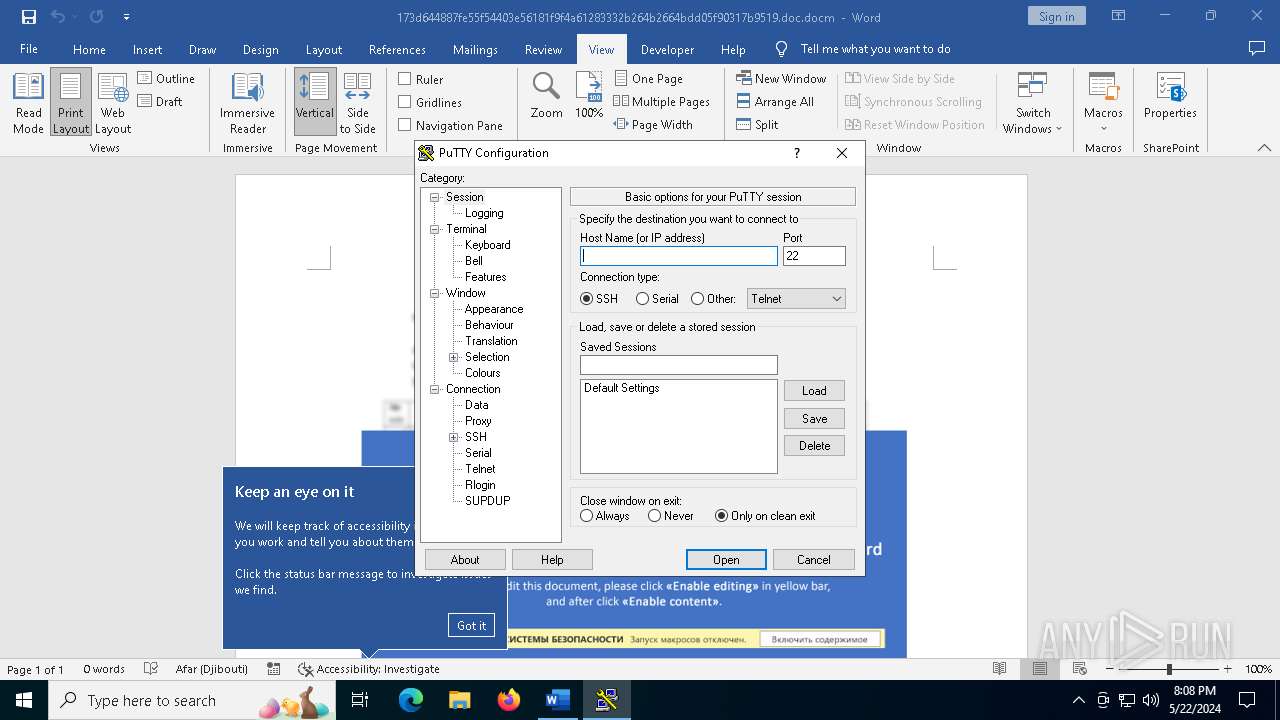Image resolution: width=1280 pixels, height=720 pixels.
Task: Click the About button in PuTTY
Action: [x=465, y=560]
